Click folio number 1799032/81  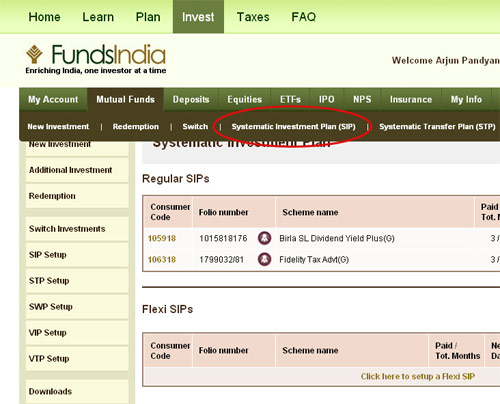click(x=221, y=260)
